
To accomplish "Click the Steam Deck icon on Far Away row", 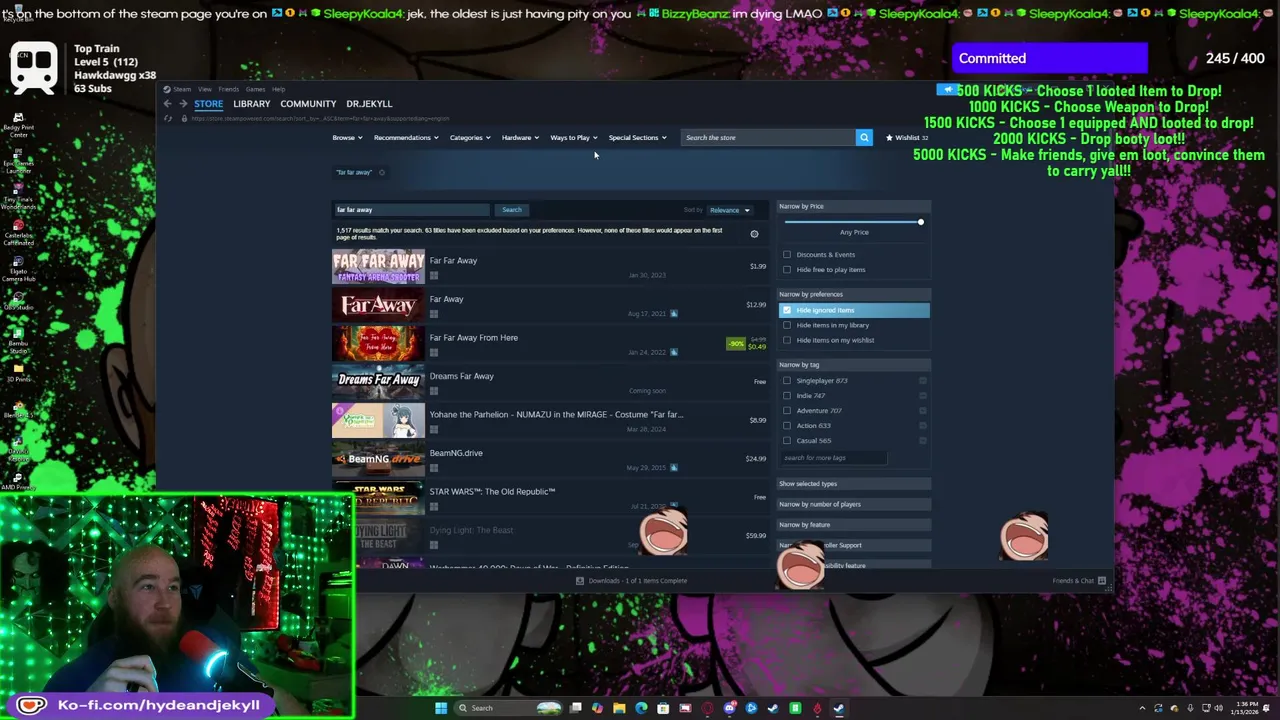I will [674, 313].
